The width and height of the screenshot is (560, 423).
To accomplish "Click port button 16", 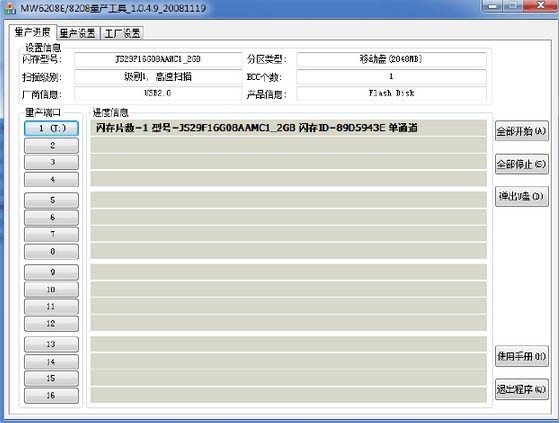I will pos(51,395).
